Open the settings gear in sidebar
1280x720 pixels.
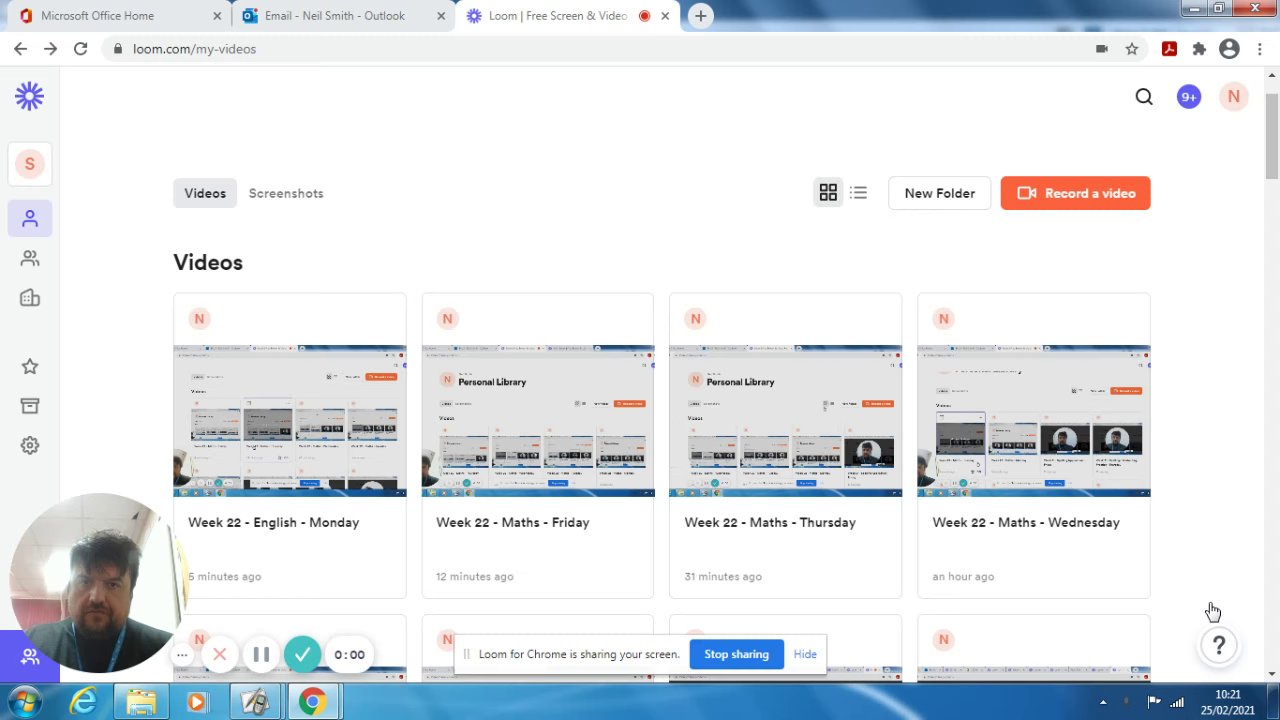pos(30,446)
